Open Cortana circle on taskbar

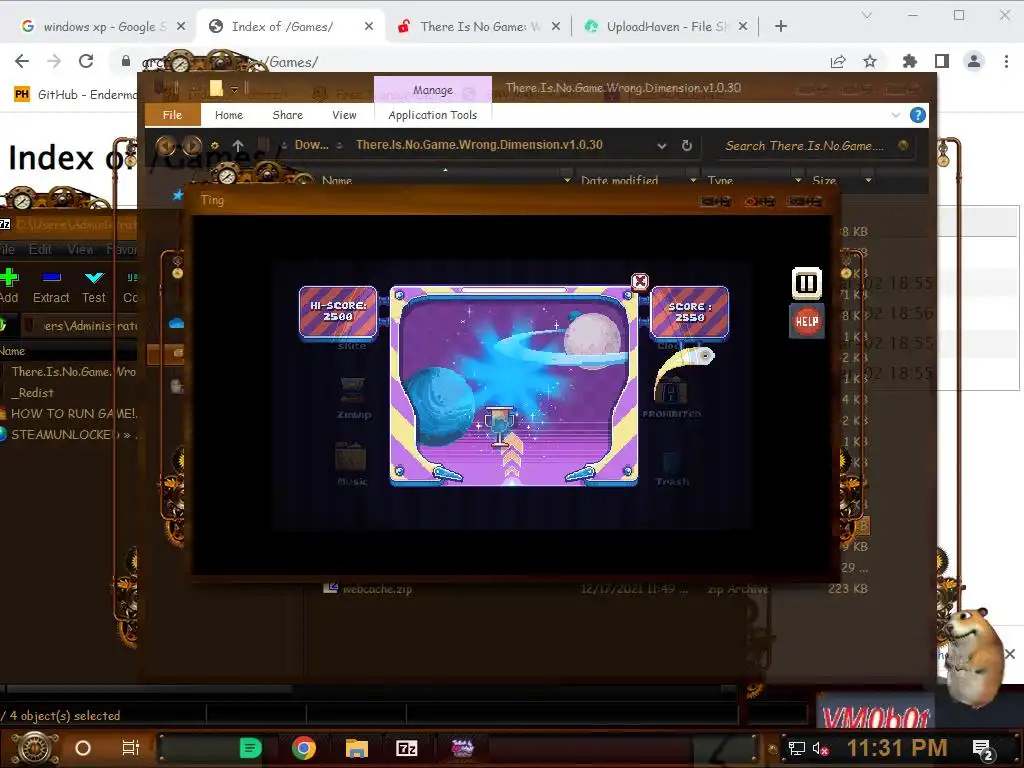click(83, 748)
